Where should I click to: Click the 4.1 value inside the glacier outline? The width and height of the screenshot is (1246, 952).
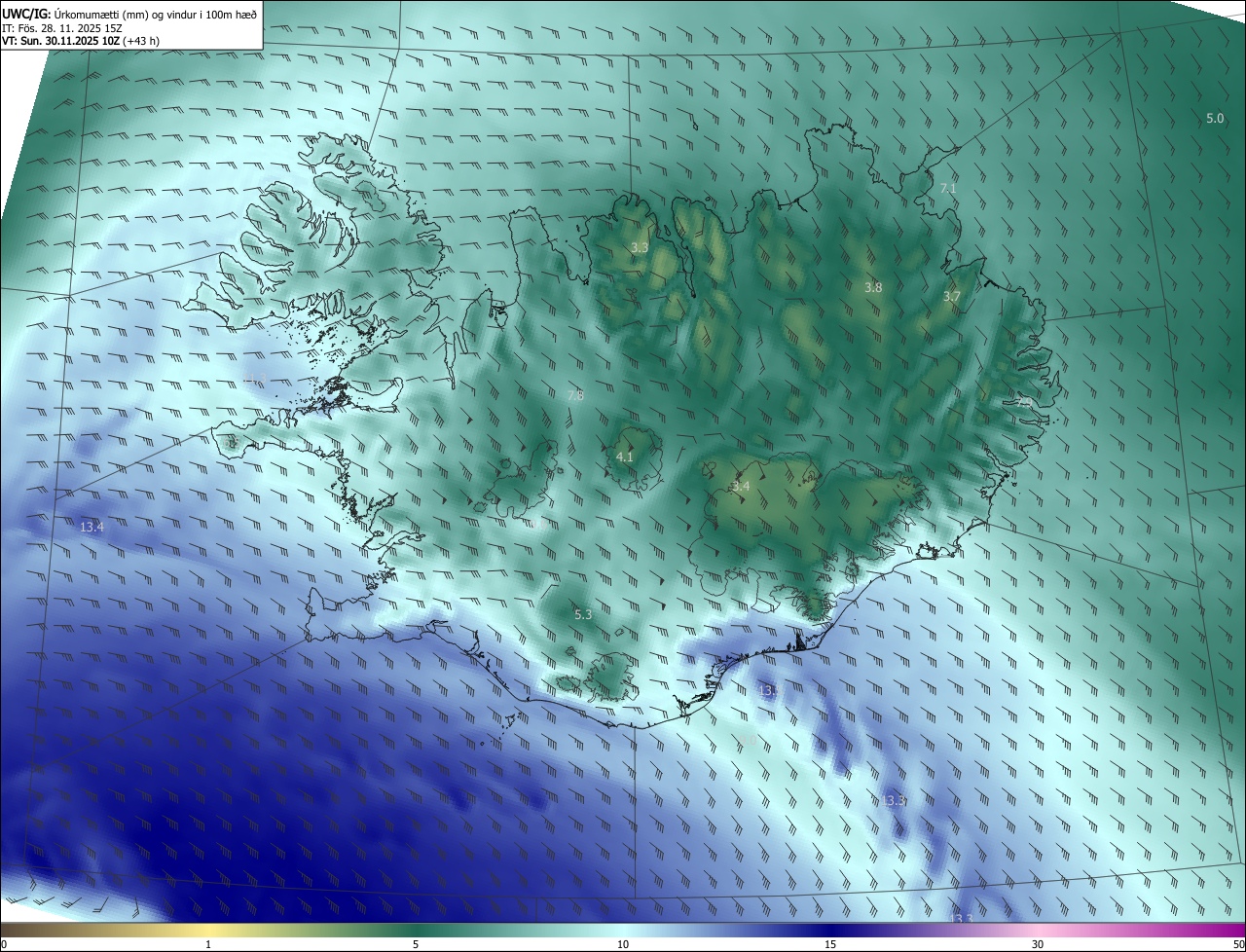pyautogui.click(x=625, y=457)
